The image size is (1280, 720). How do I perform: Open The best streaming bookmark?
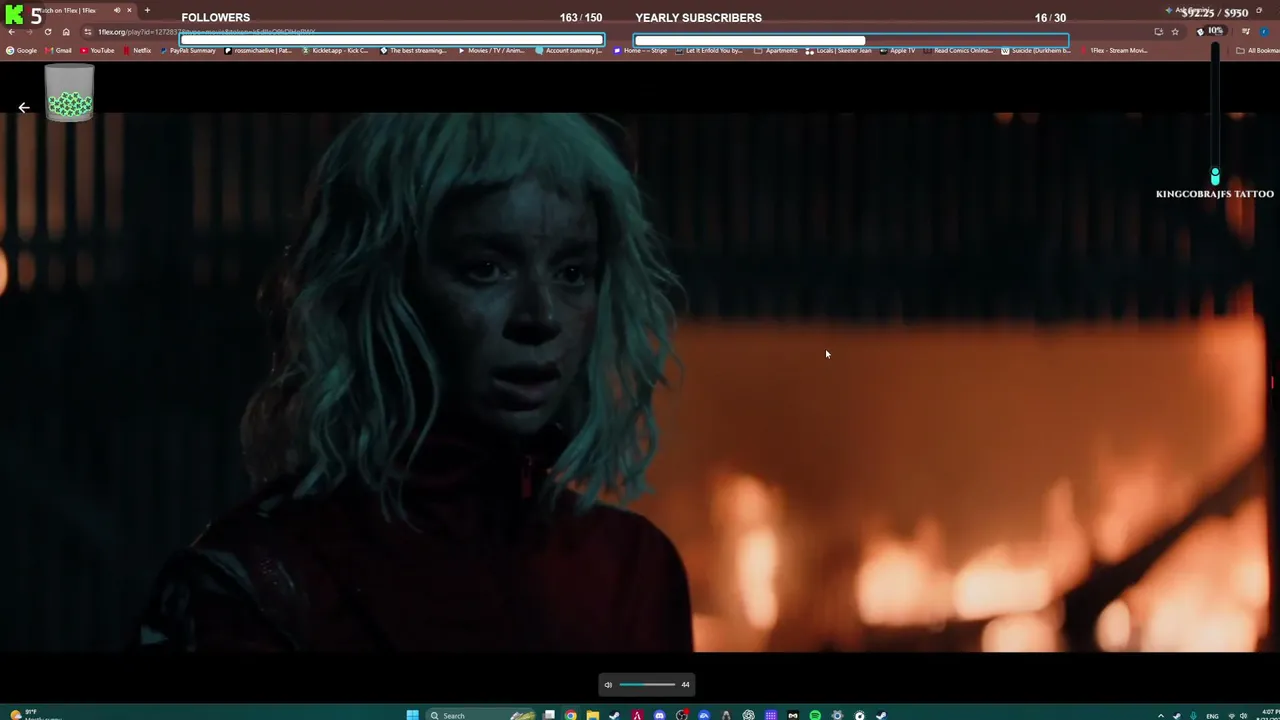click(x=413, y=50)
